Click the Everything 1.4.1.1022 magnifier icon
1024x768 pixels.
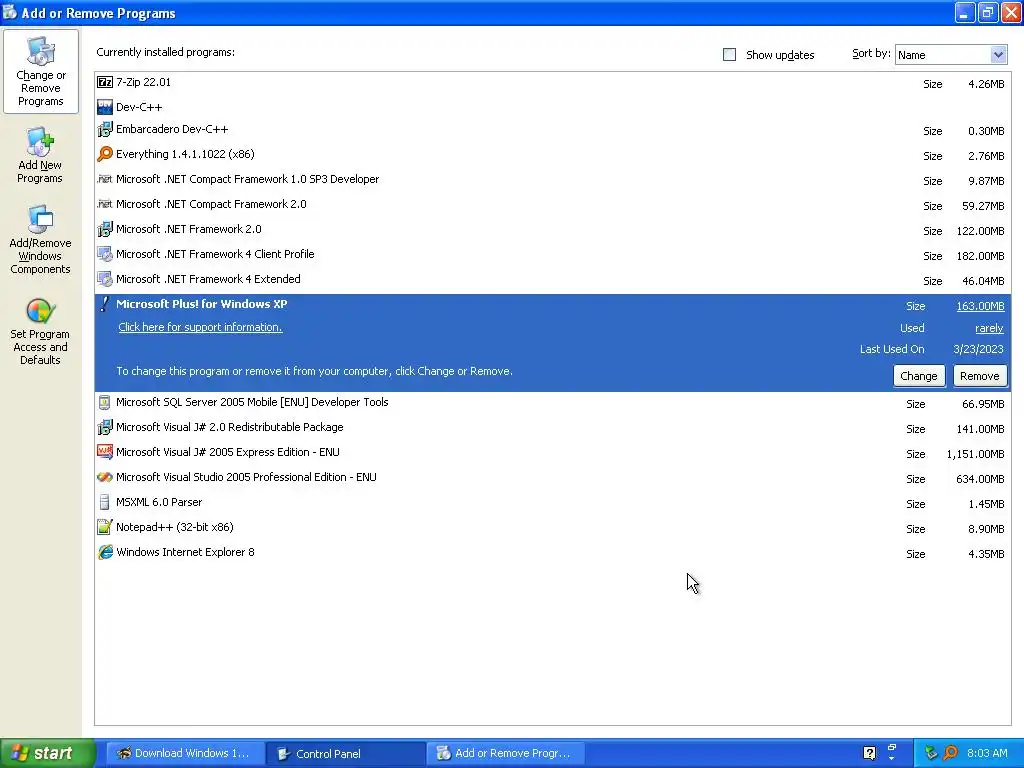[104, 154]
